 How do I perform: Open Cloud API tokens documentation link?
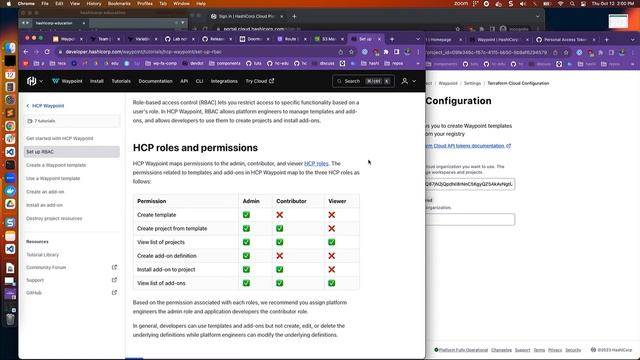tap(468, 146)
